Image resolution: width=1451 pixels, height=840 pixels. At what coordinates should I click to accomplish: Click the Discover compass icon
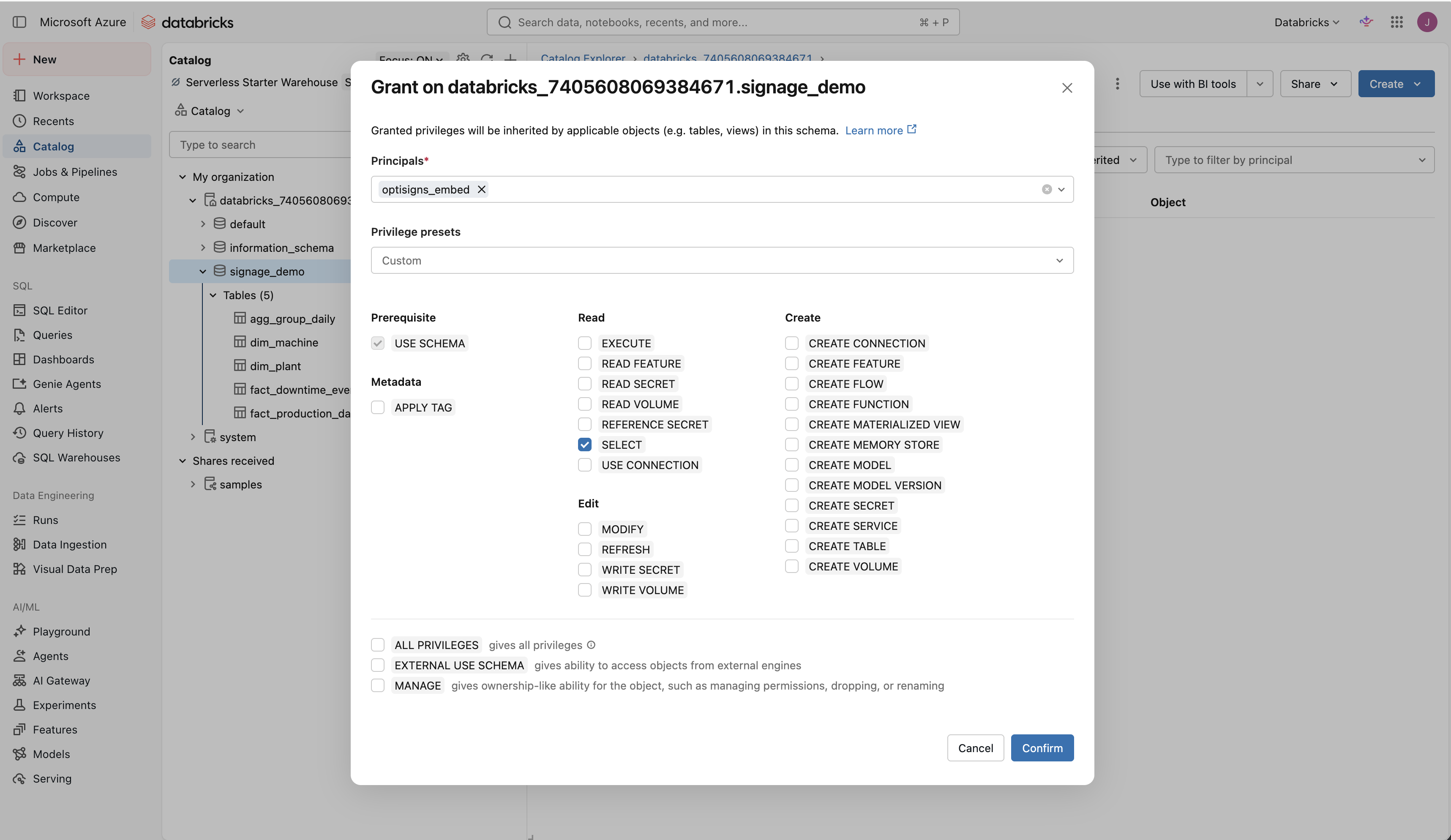19,222
